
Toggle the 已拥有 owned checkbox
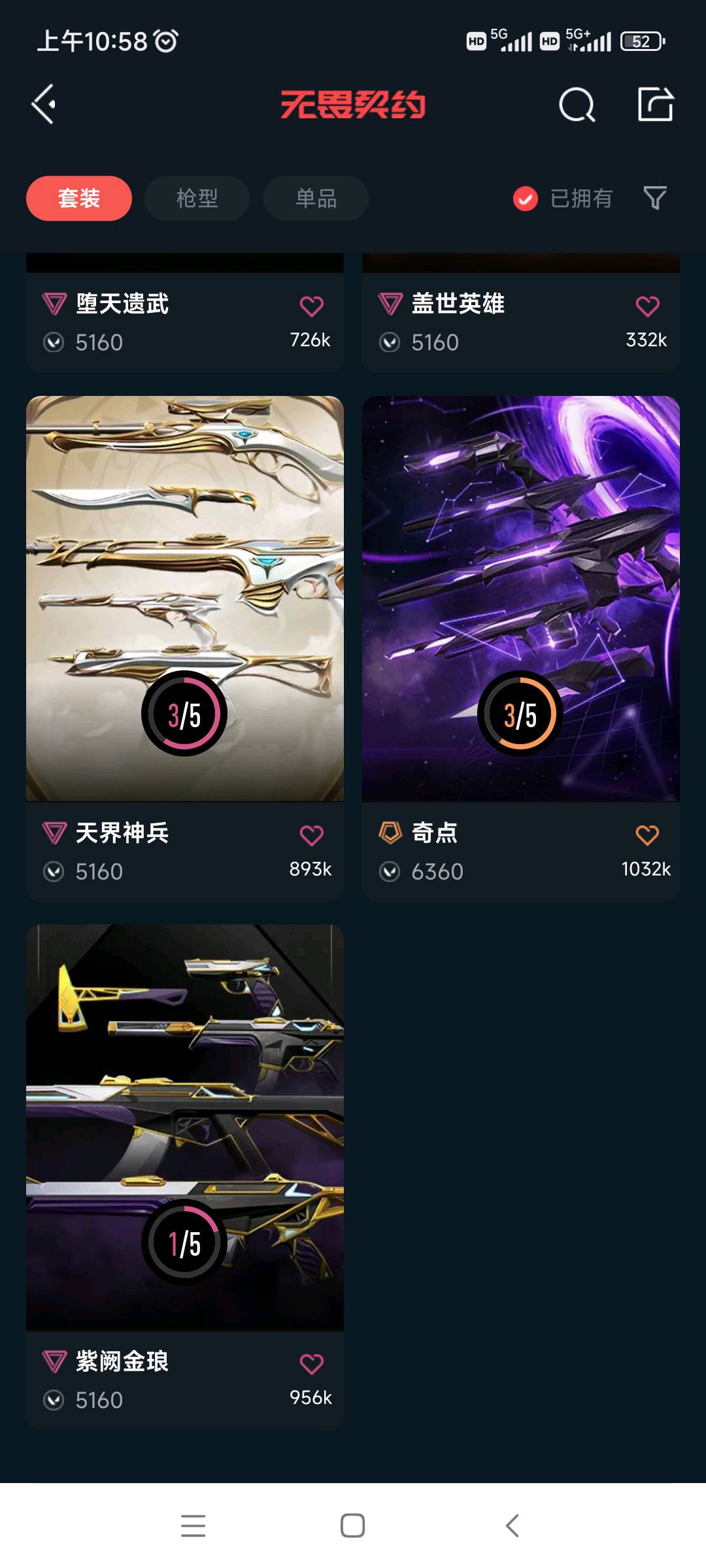click(526, 199)
